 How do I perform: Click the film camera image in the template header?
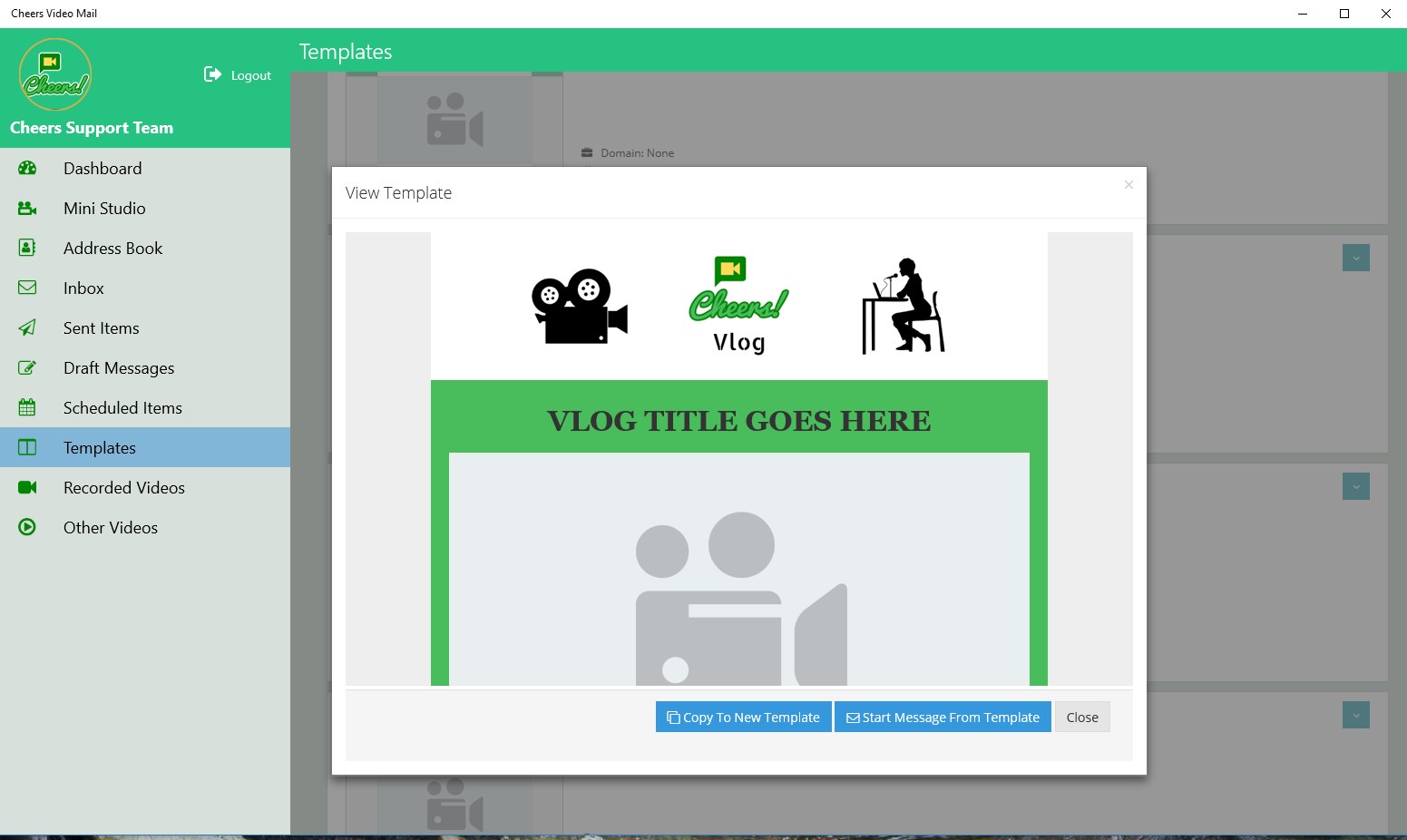pyautogui.click(x=580, y=306)
